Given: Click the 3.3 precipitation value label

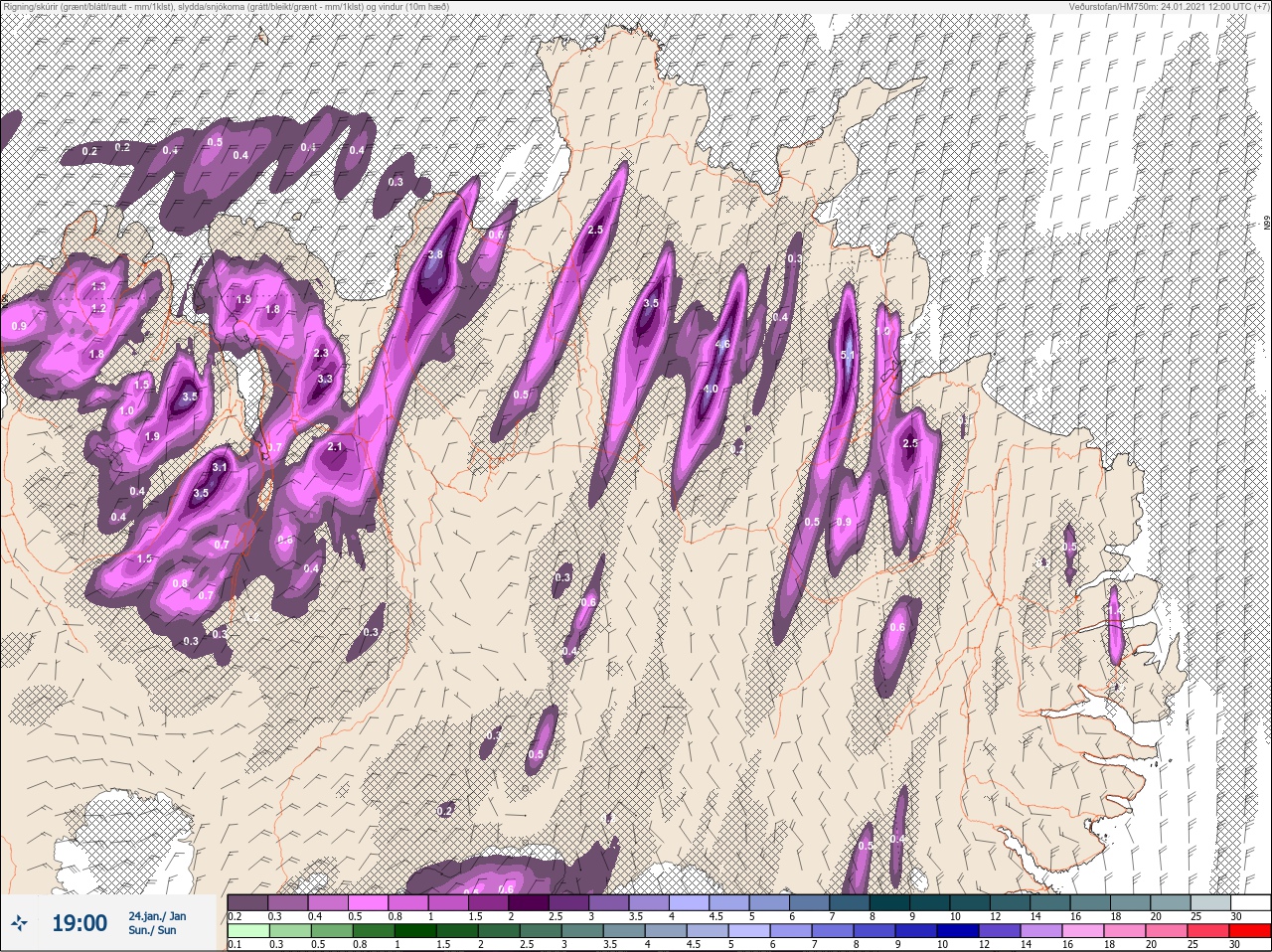Looking at the screenshot, I should coord(324,379).
